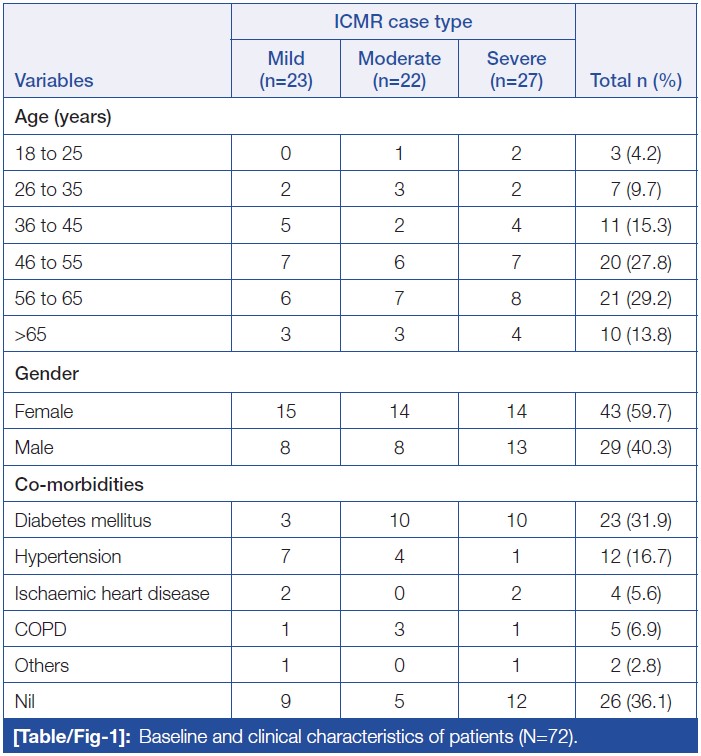This screenshot has width=701, height=756.
Task: Click the Mild (n=23) column header
Action: [x=286, y=69]
